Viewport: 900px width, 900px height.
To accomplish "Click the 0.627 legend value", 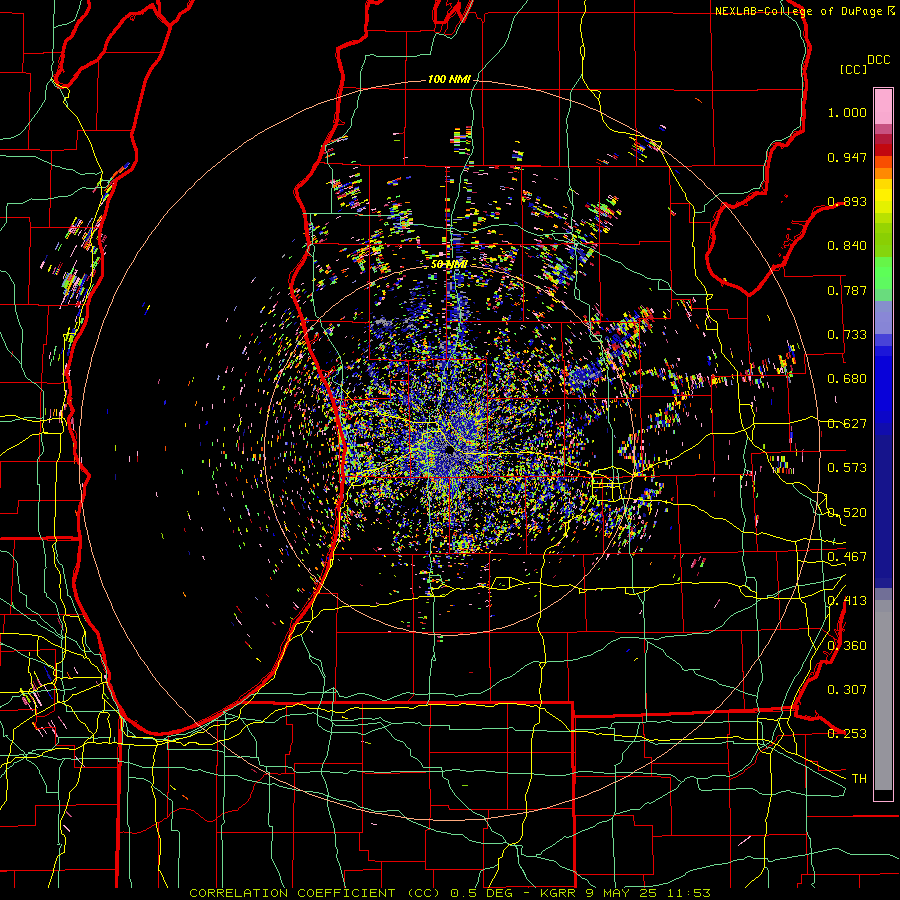I will pos(847,424).
